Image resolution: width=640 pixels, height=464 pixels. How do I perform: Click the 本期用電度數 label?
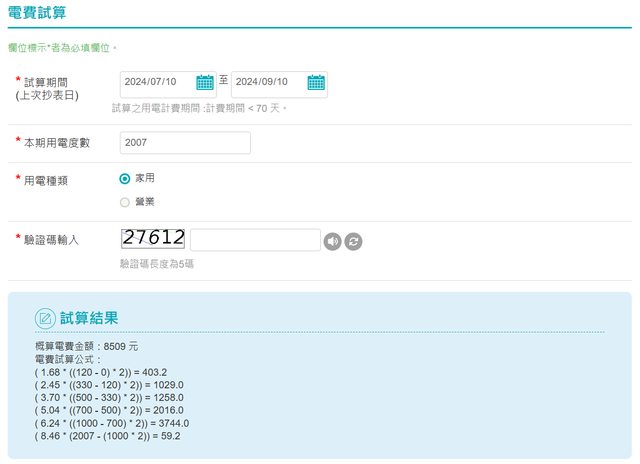57,143
